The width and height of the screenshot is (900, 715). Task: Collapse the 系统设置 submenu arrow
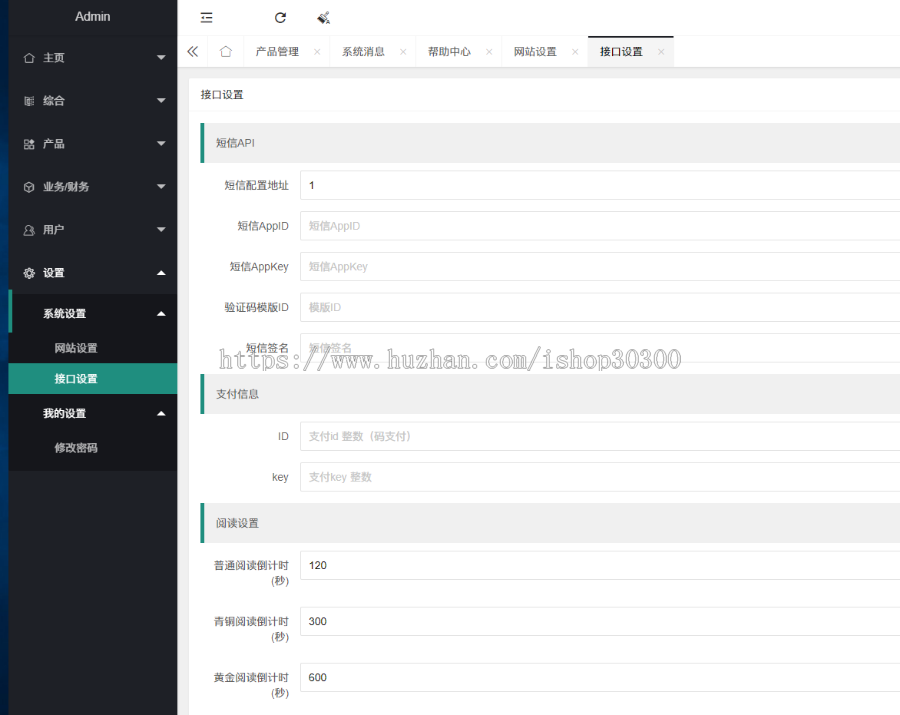(x=161, y=314)
